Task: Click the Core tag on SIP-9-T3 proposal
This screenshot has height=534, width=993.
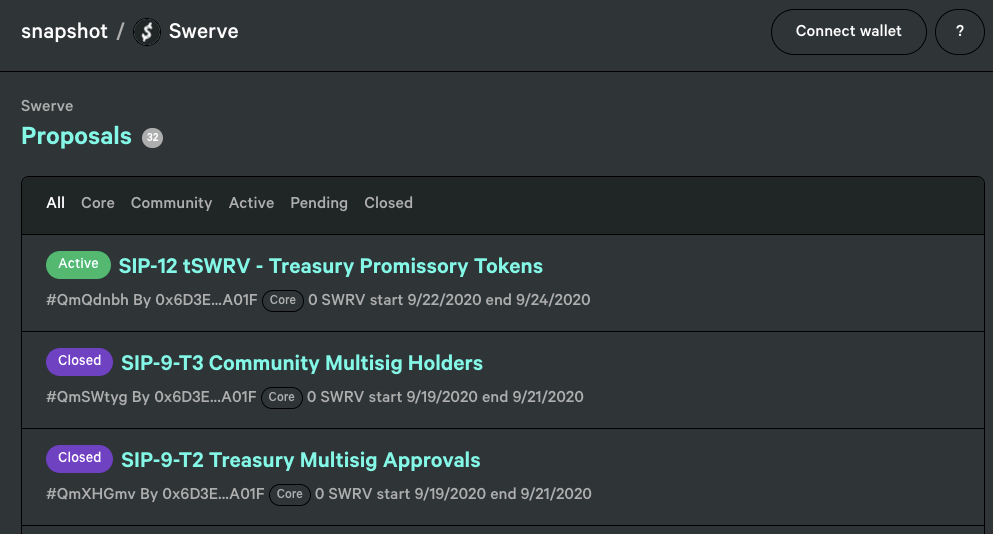Action: tap(282, 397)
